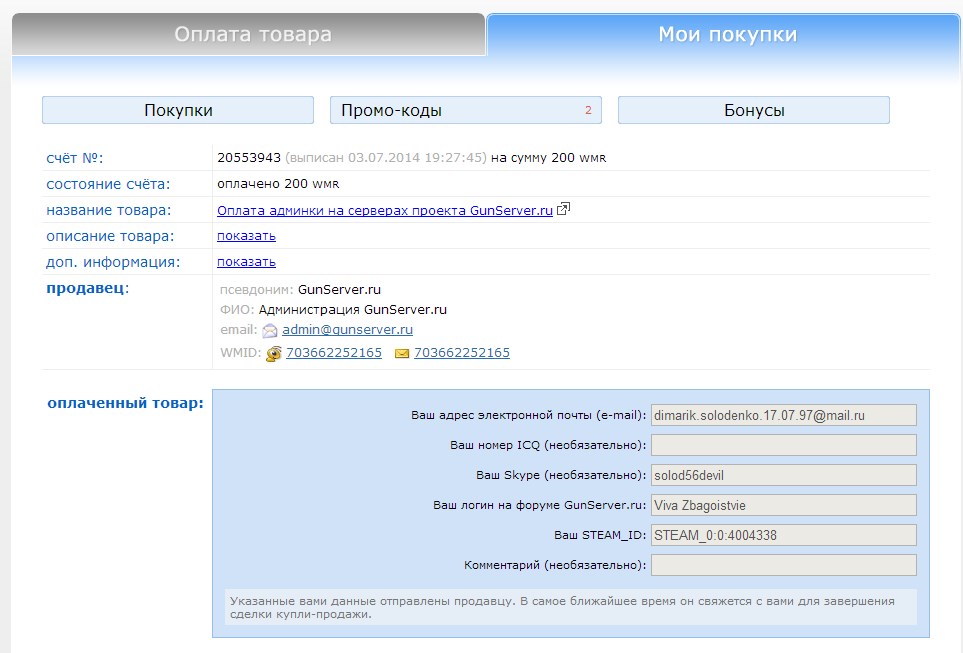
Task: Open the Промо-коды section
Action: click(466, 111)
